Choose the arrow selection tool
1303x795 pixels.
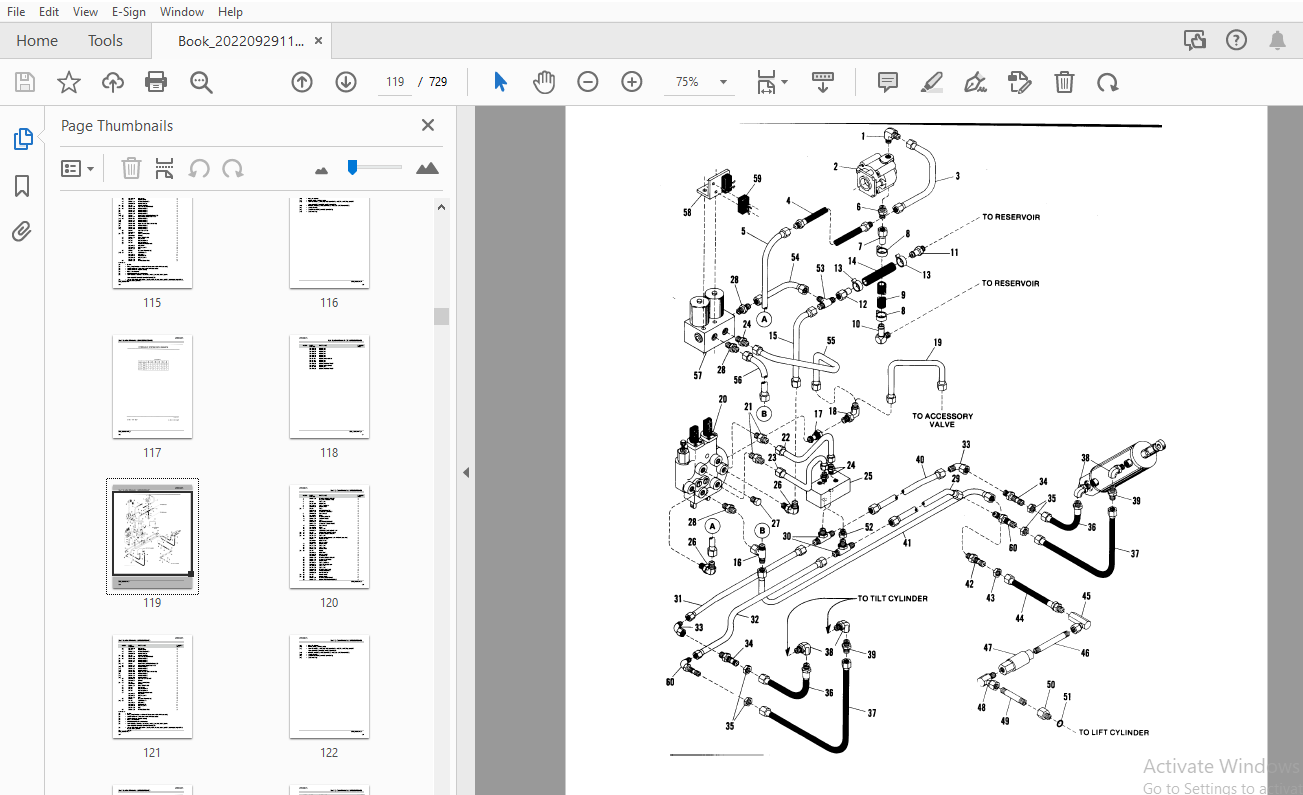[501, 82]
